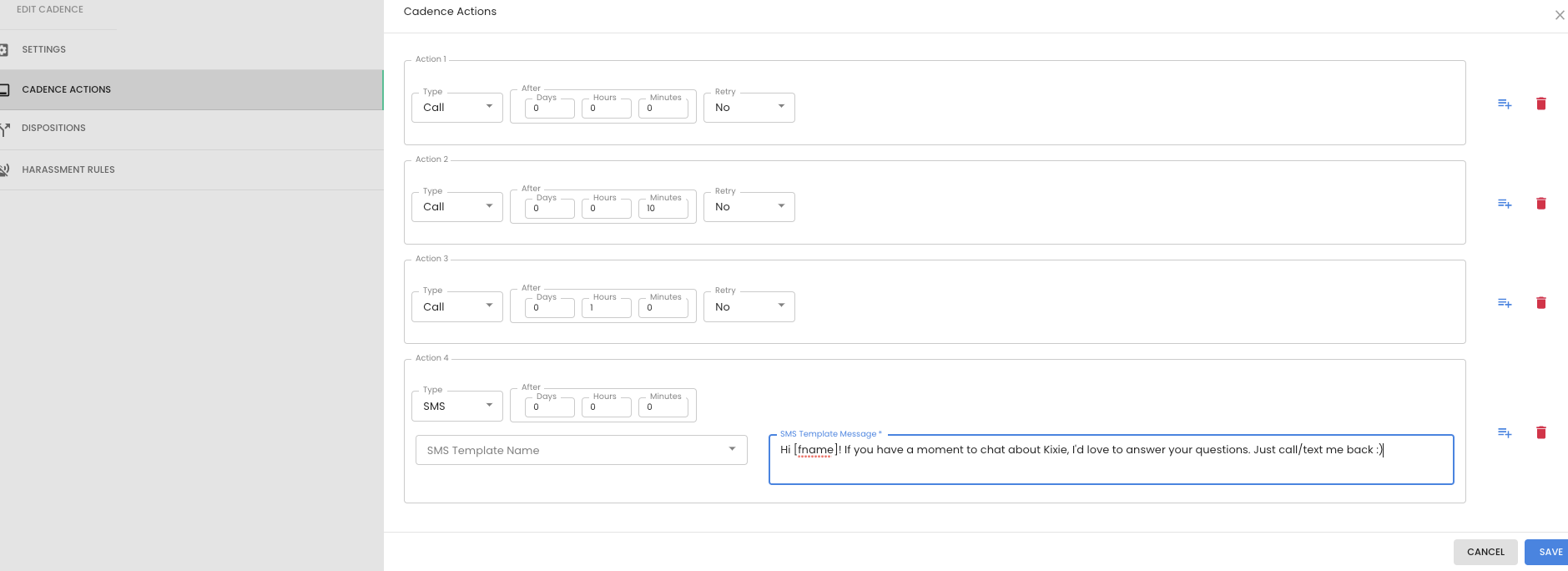Click the Harassment Rules sidebar icon
Viewport: 1568px width, 571px height.
pyautogui.click(x=4, y=169)
